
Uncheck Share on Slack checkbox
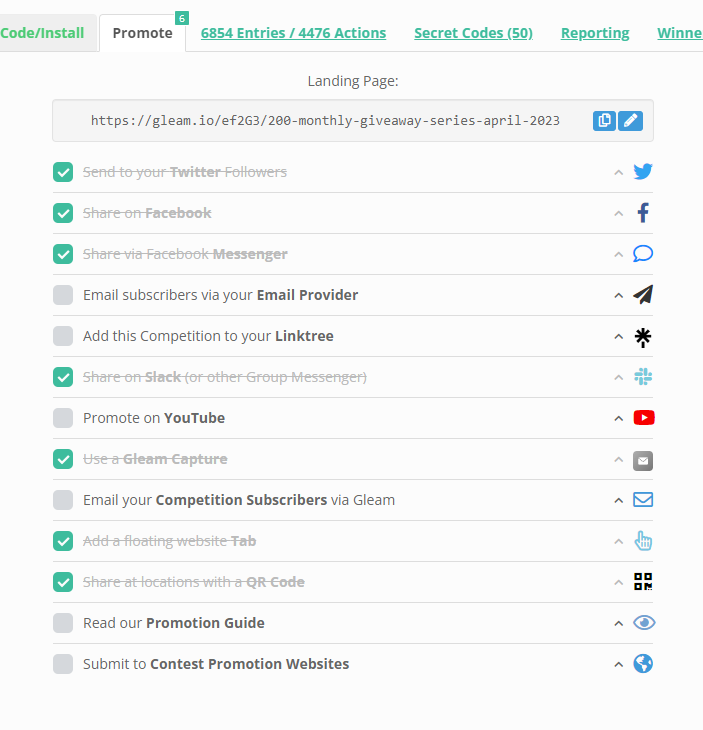pyautogui.click(x=63, y=377)
